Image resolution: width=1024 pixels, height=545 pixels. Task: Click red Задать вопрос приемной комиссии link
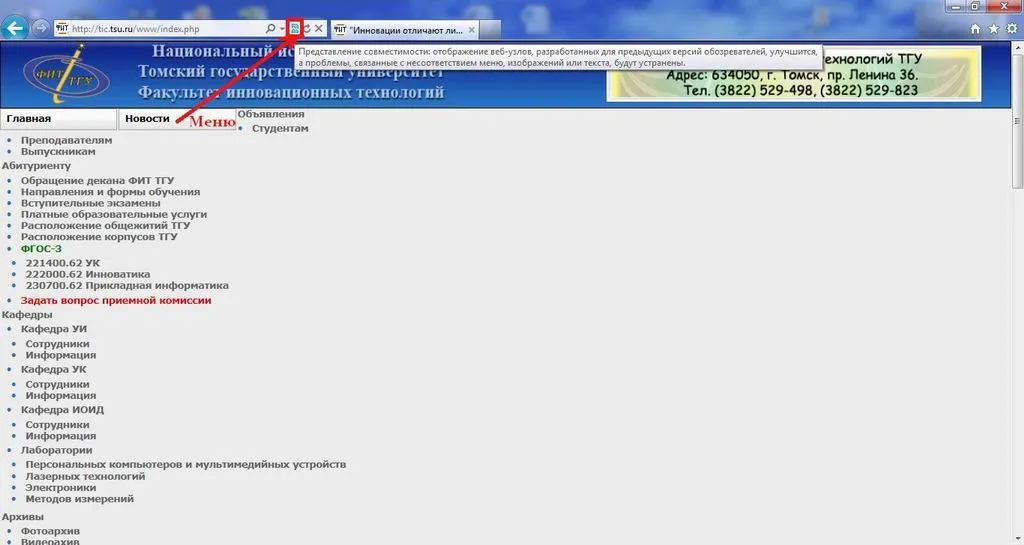pyautogui.click(x=116, y=300)
